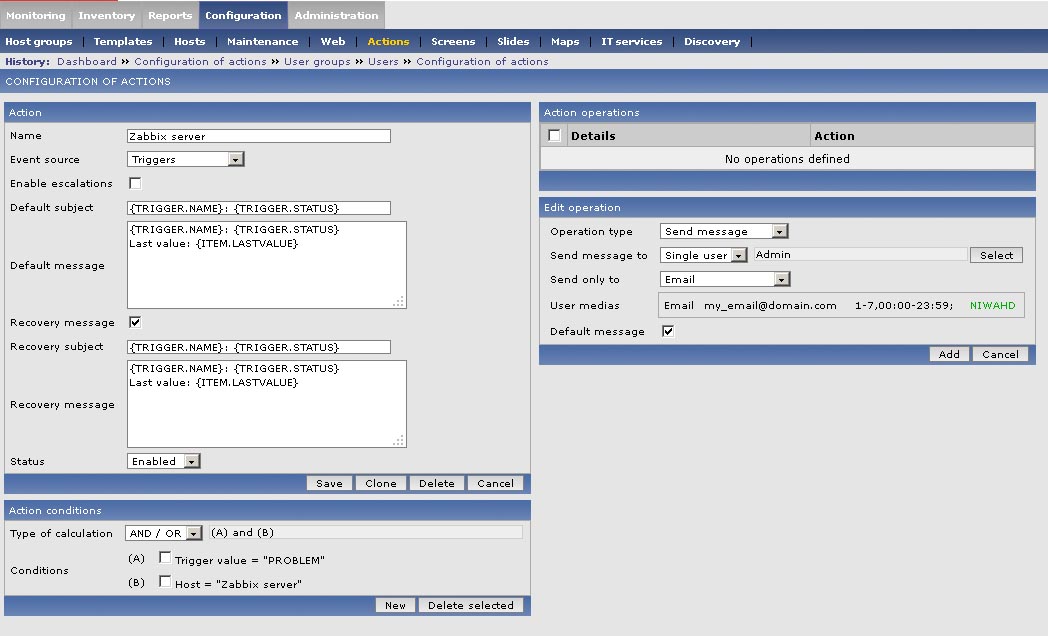Save the action
Screen dimensions: 1048x636
point(330,483)
